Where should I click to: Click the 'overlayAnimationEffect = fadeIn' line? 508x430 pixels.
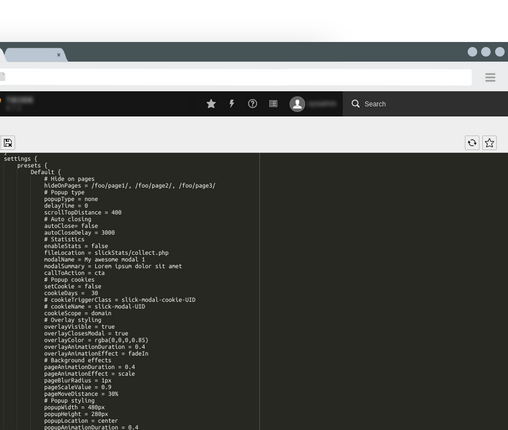coord(96,354)
